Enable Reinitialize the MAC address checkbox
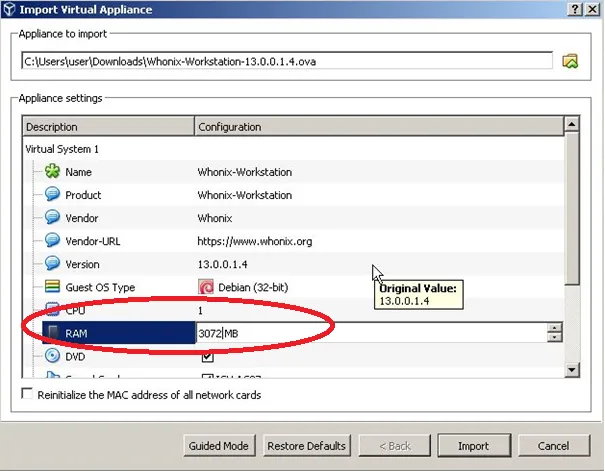Image resolution: width=605 pixels, height=471 pixels. click(x=27, y=394)
